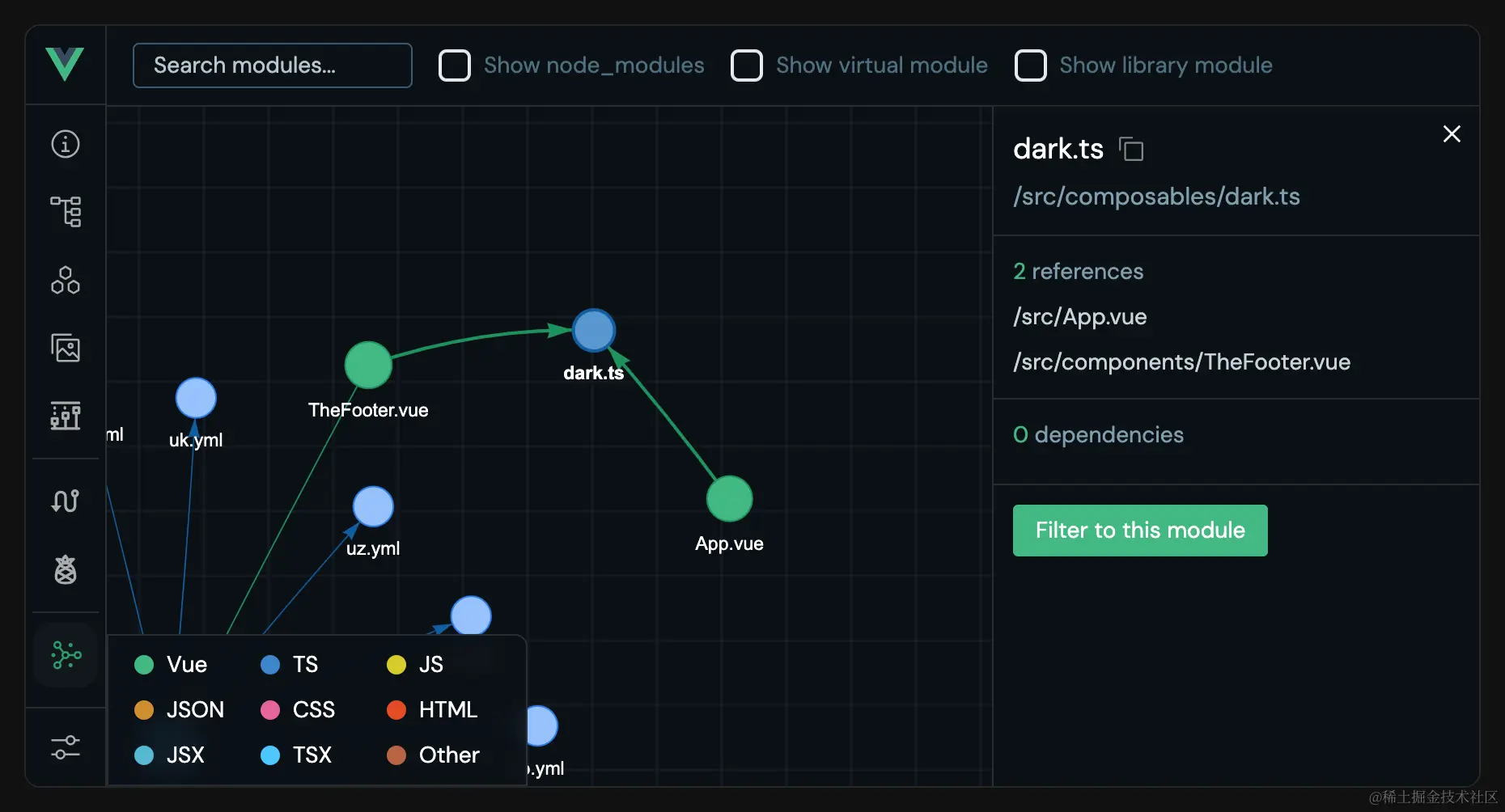This screenshot has height=812, width=1505.
Task: Click the Vue color legend swatch
Action: [x=143, y=664]
